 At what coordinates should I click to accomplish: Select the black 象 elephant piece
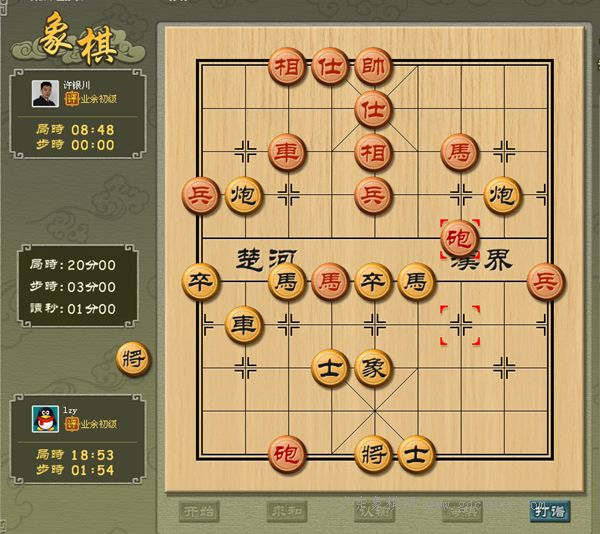tap(373, 368)
